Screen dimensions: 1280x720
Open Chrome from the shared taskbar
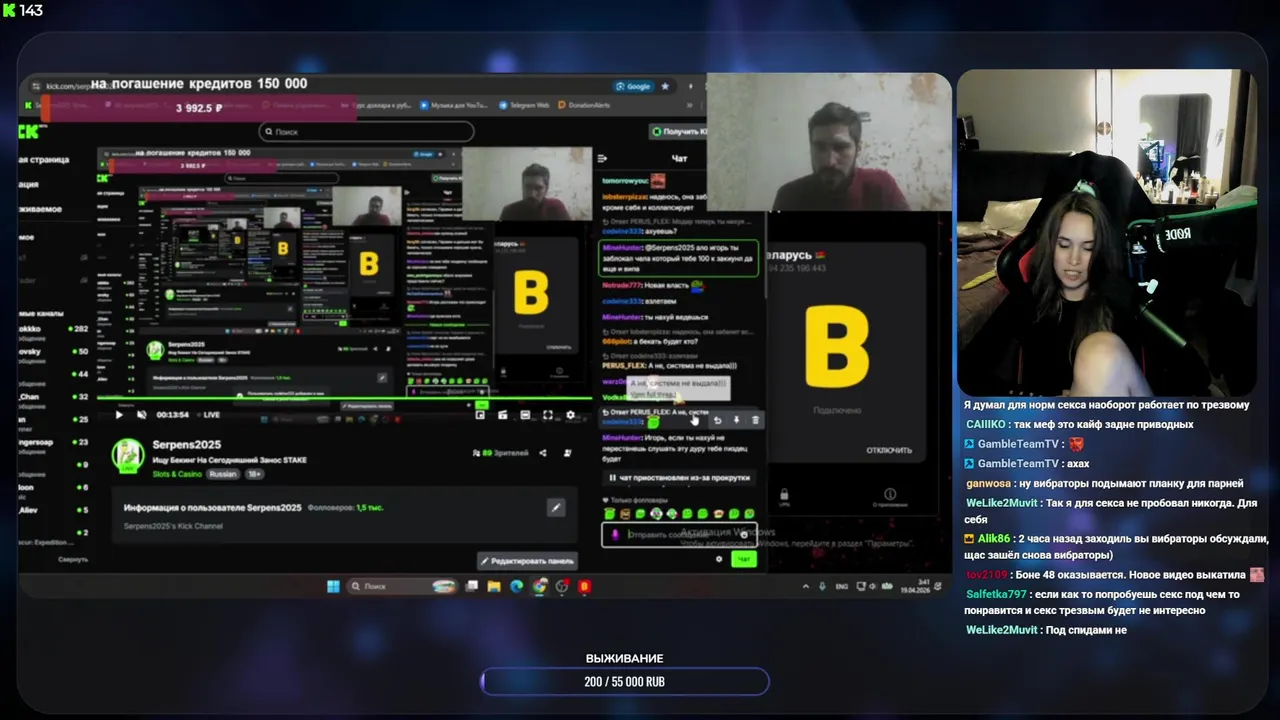pos(540,586)
